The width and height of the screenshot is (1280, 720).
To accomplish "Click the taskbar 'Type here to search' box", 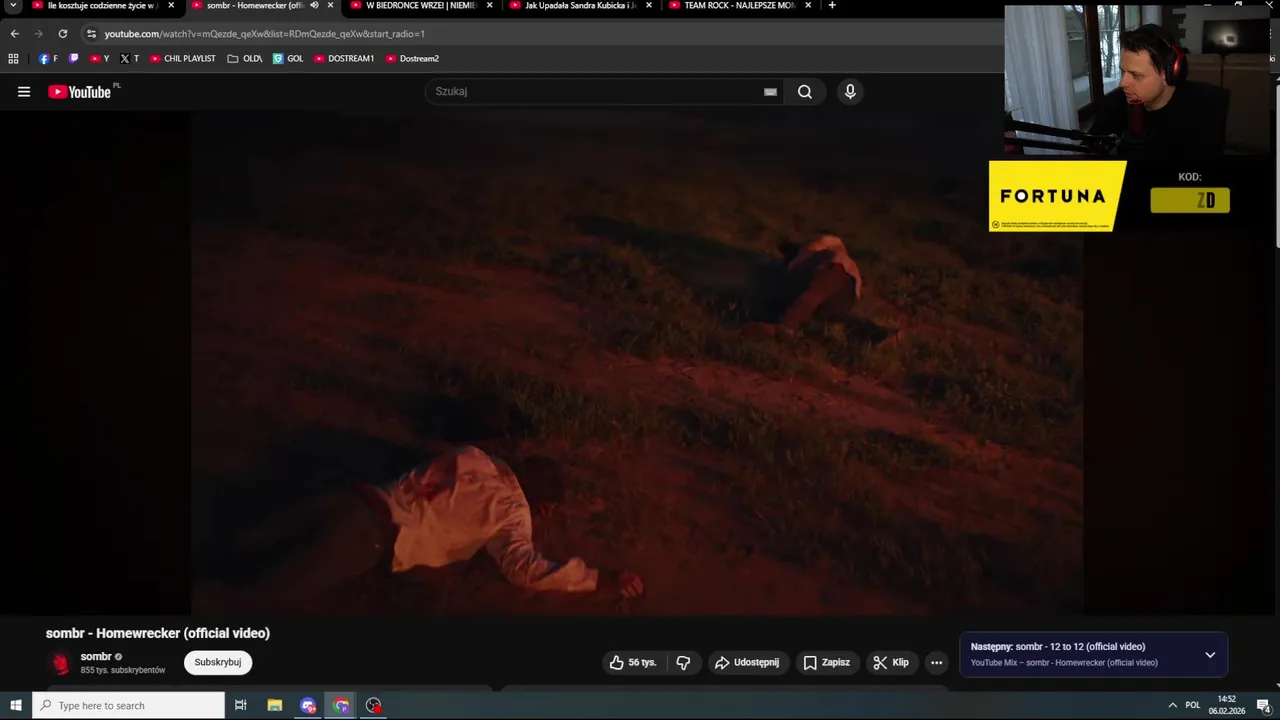I will tap(129, 705).
